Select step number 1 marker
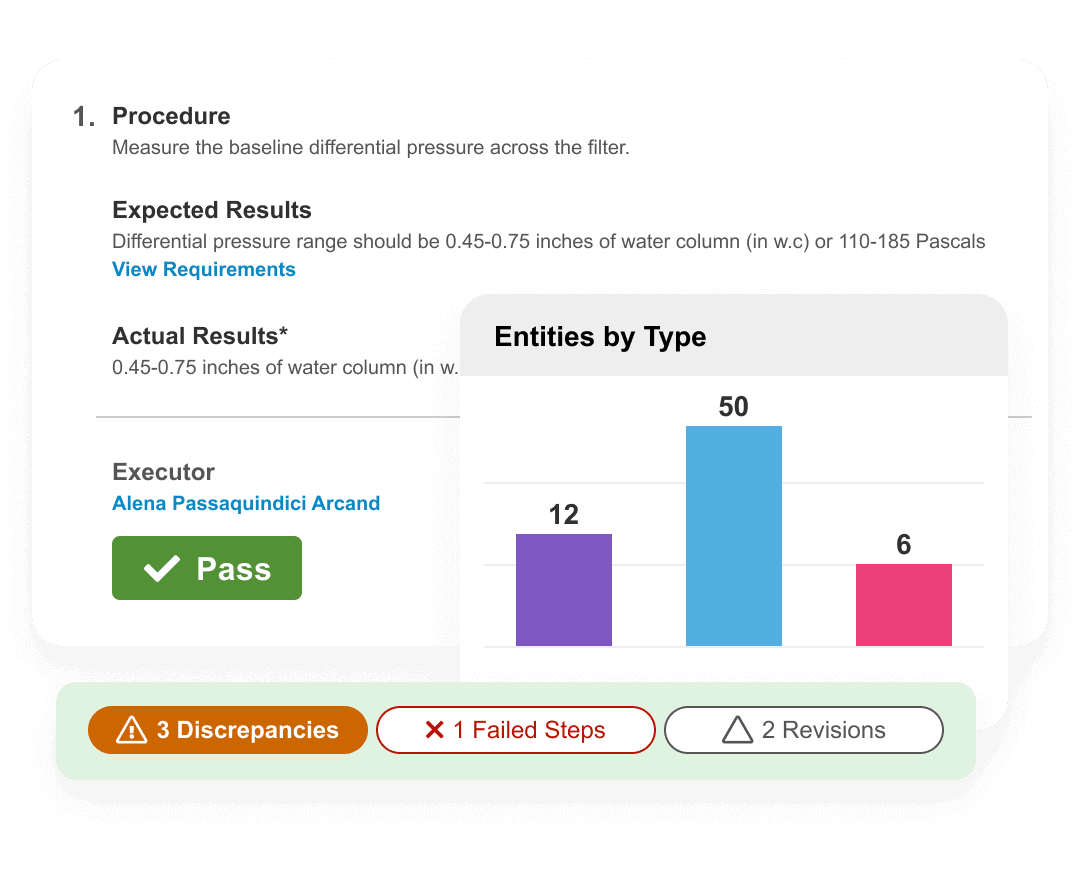This screenshot has width=1080, height=880. pos(84,117)
